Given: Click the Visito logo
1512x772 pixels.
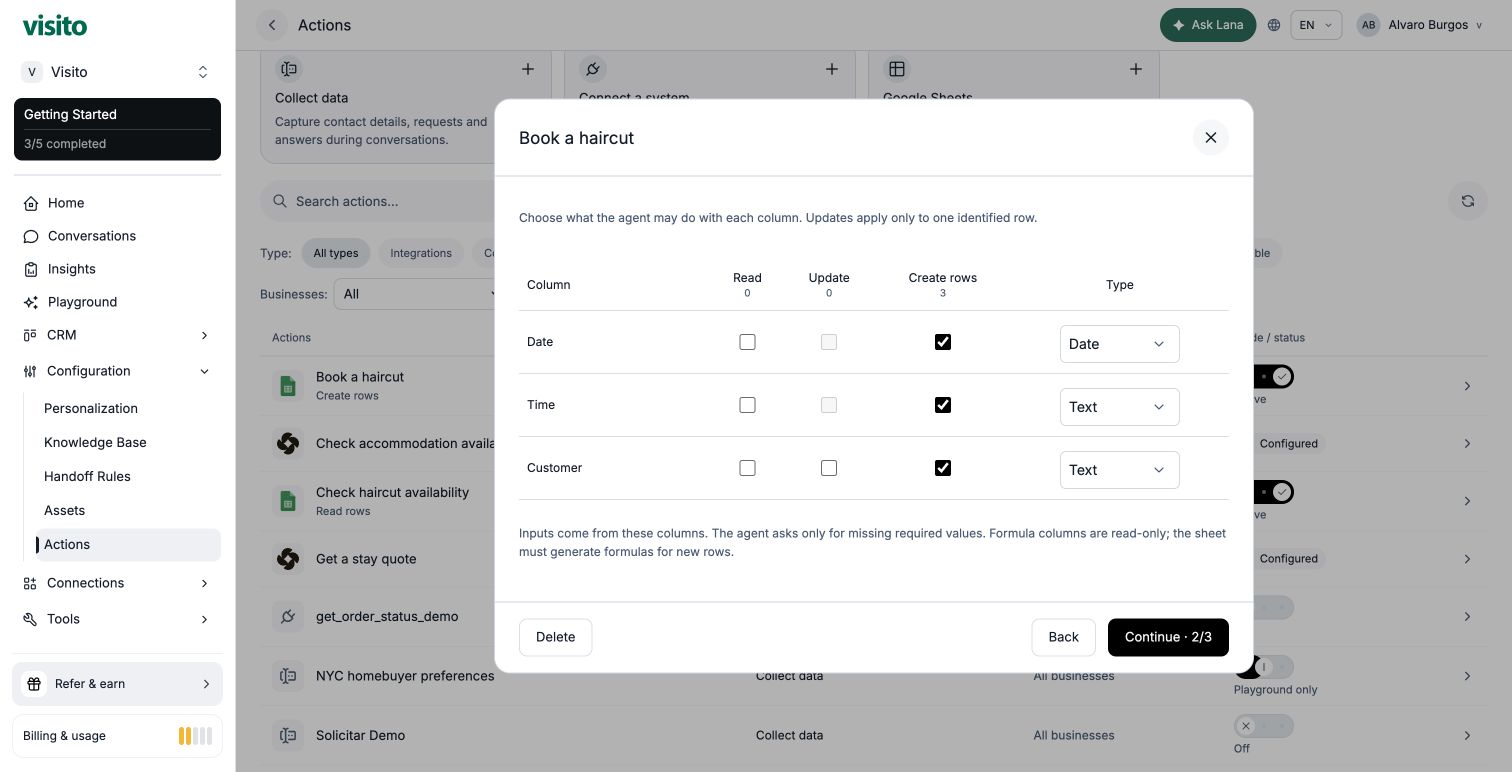Looking at the screenshot, I should pyautogui.click(x=55, y=25).
